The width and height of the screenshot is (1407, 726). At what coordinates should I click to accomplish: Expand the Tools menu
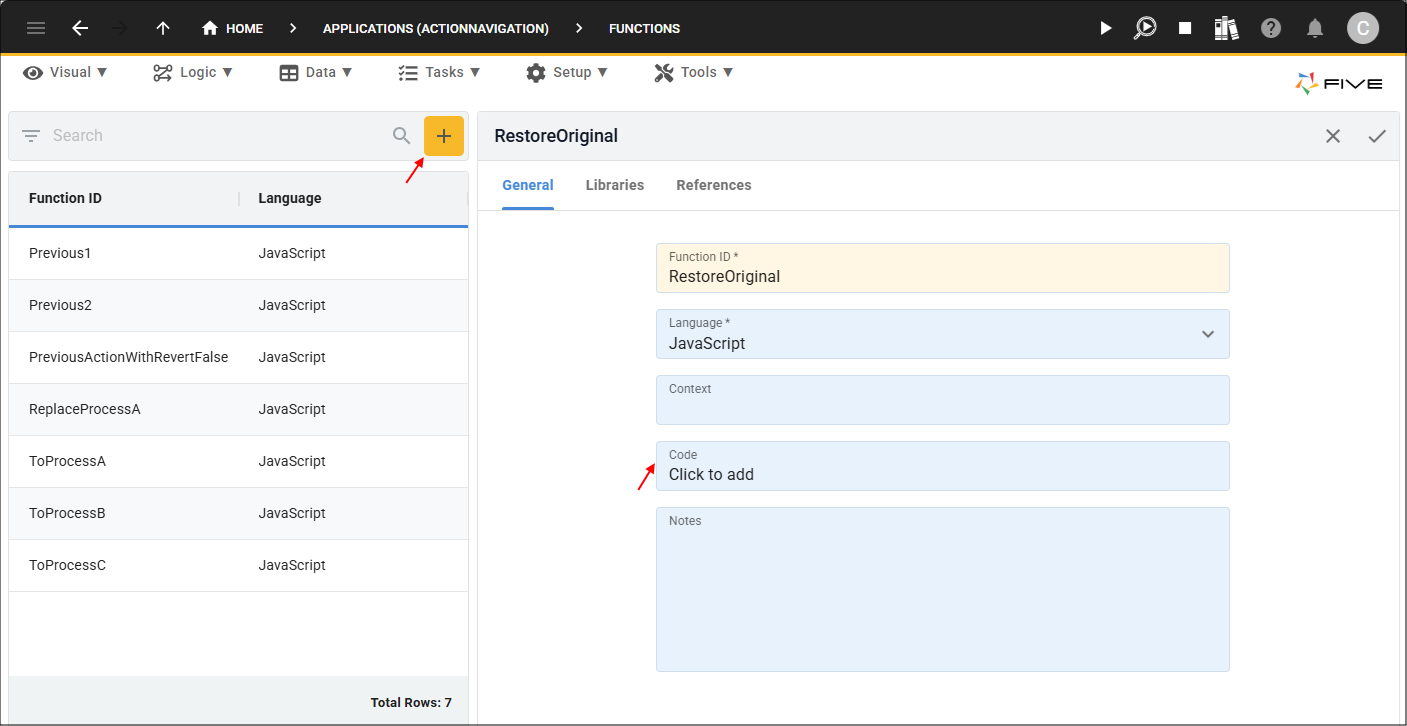pyautogui.click(x=694, y=72)
